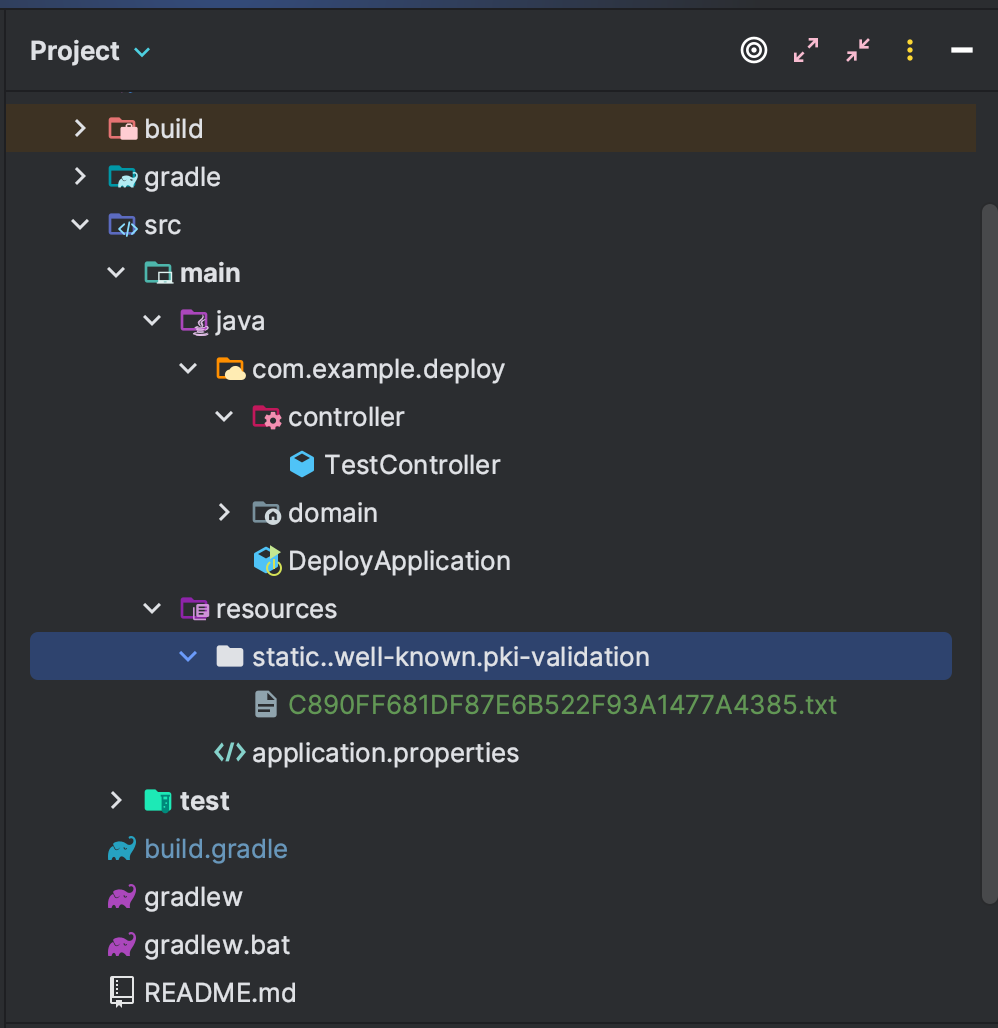
Task: Hide the Project tool window
Action: pyautogui.click(x=961, y=50)
